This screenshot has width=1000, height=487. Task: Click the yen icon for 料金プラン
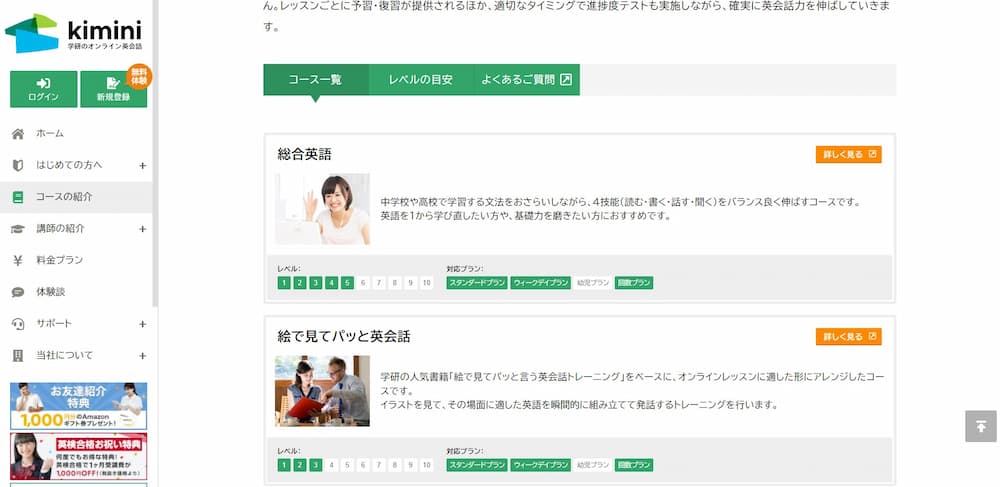point(18,260)
